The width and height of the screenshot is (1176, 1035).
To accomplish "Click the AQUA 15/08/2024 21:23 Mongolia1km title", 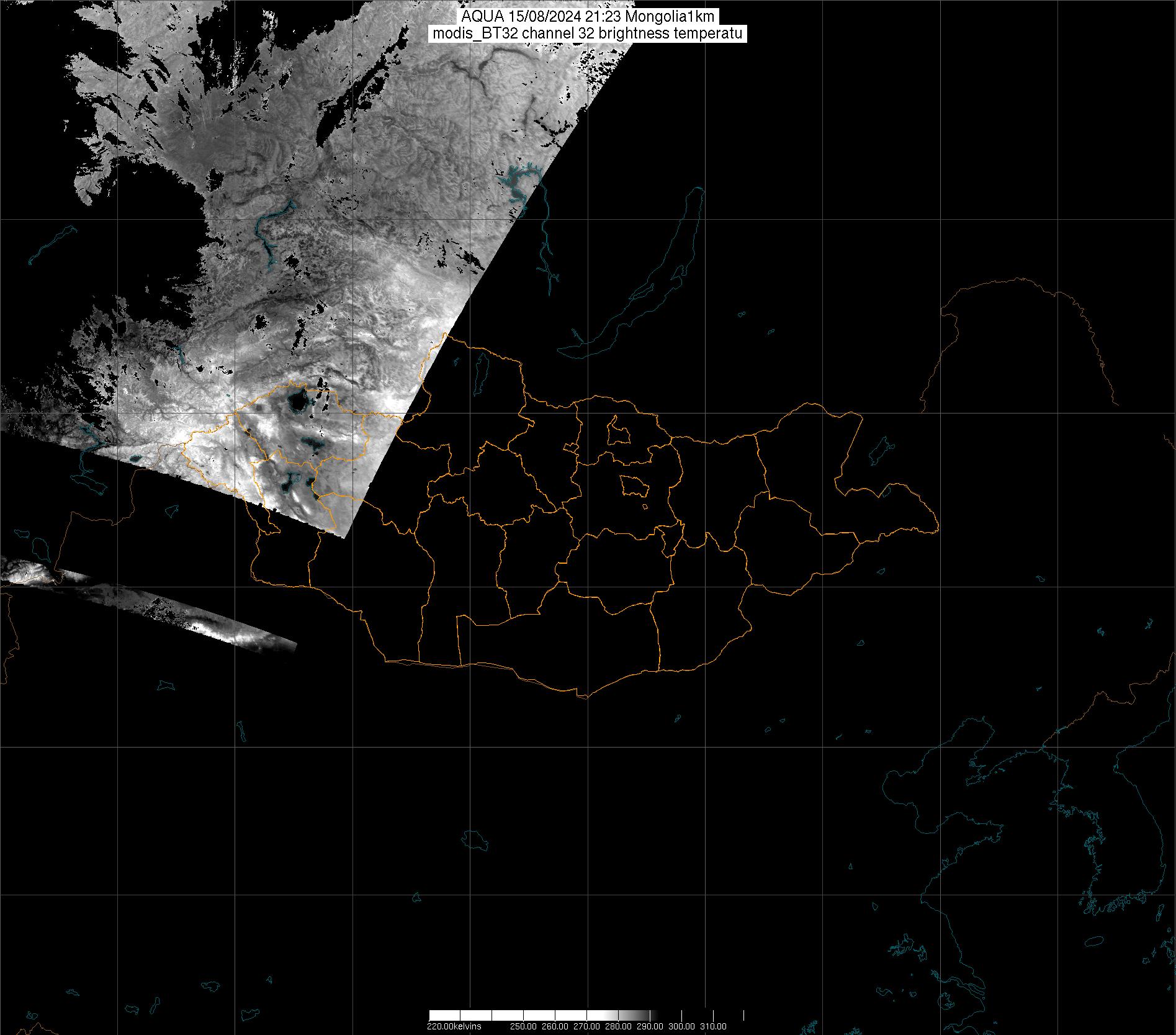I will pos(588,17).
